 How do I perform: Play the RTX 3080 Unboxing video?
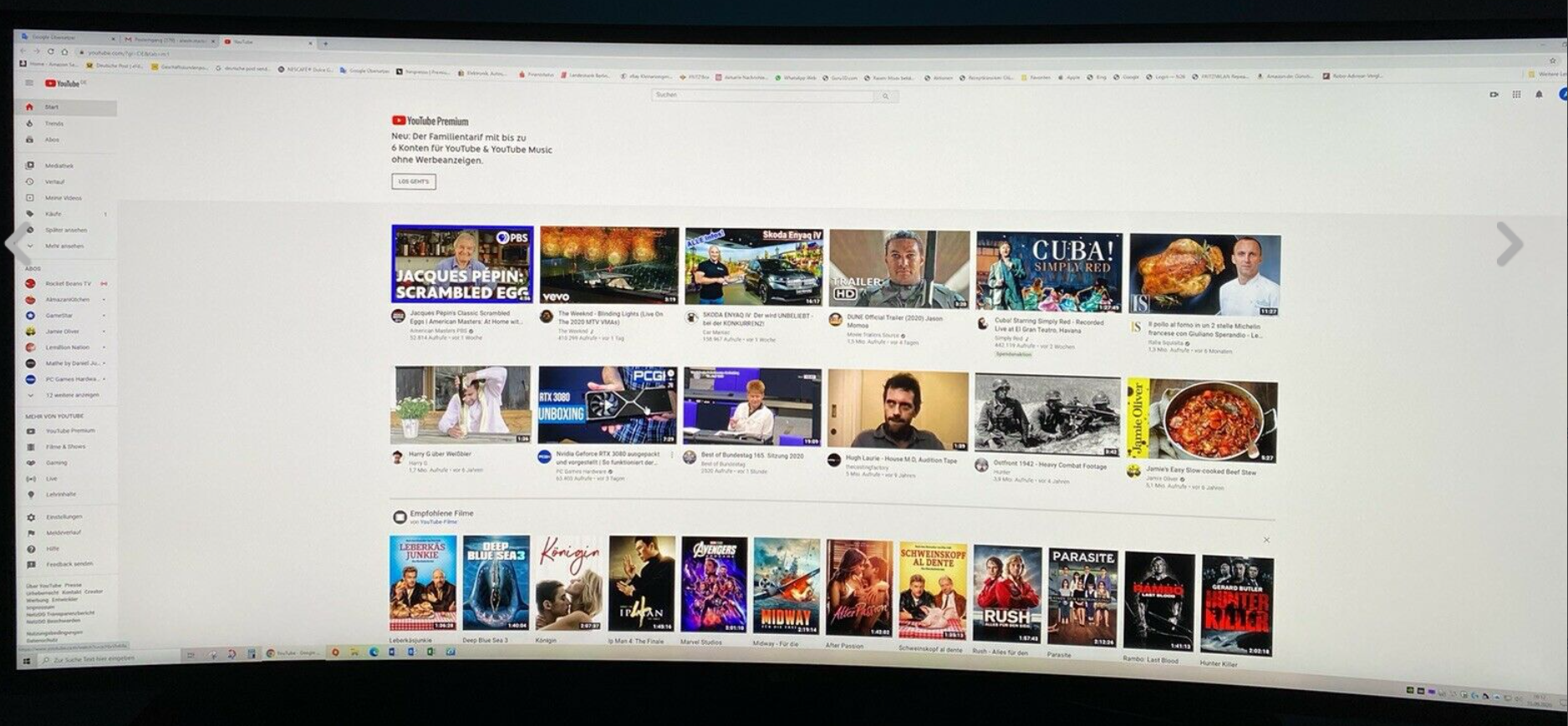608,404
